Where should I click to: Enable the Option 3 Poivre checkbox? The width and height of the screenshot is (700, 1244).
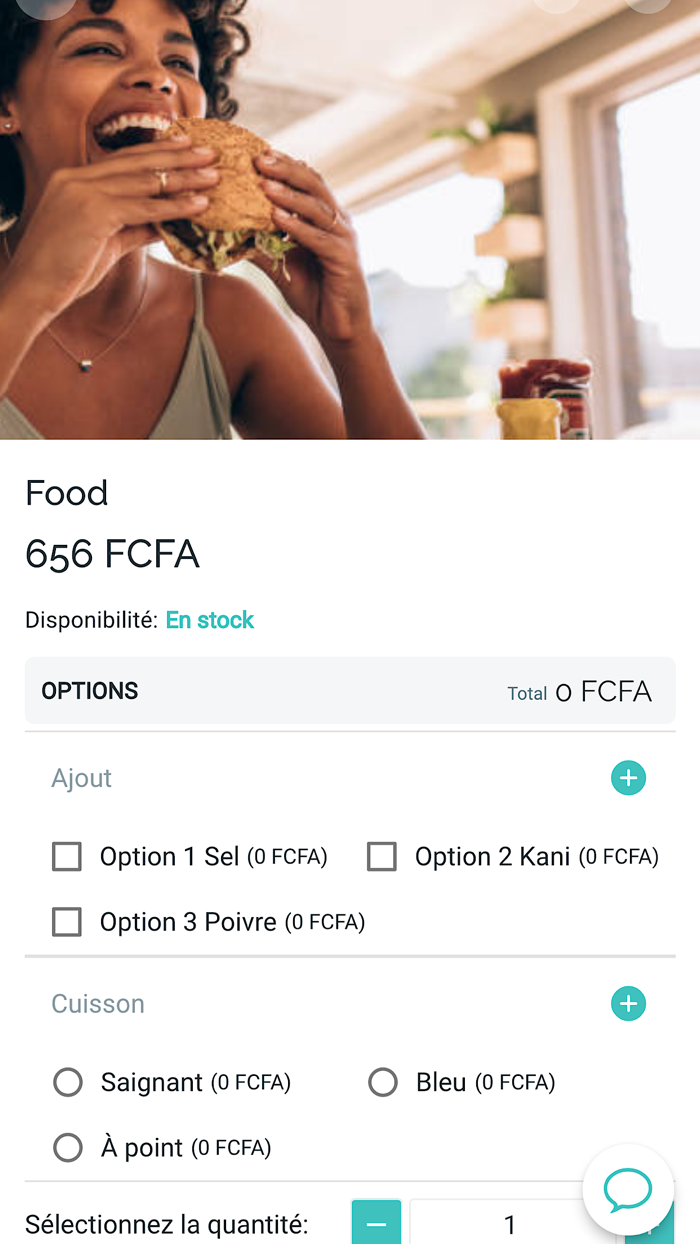[x=67, y=922]
